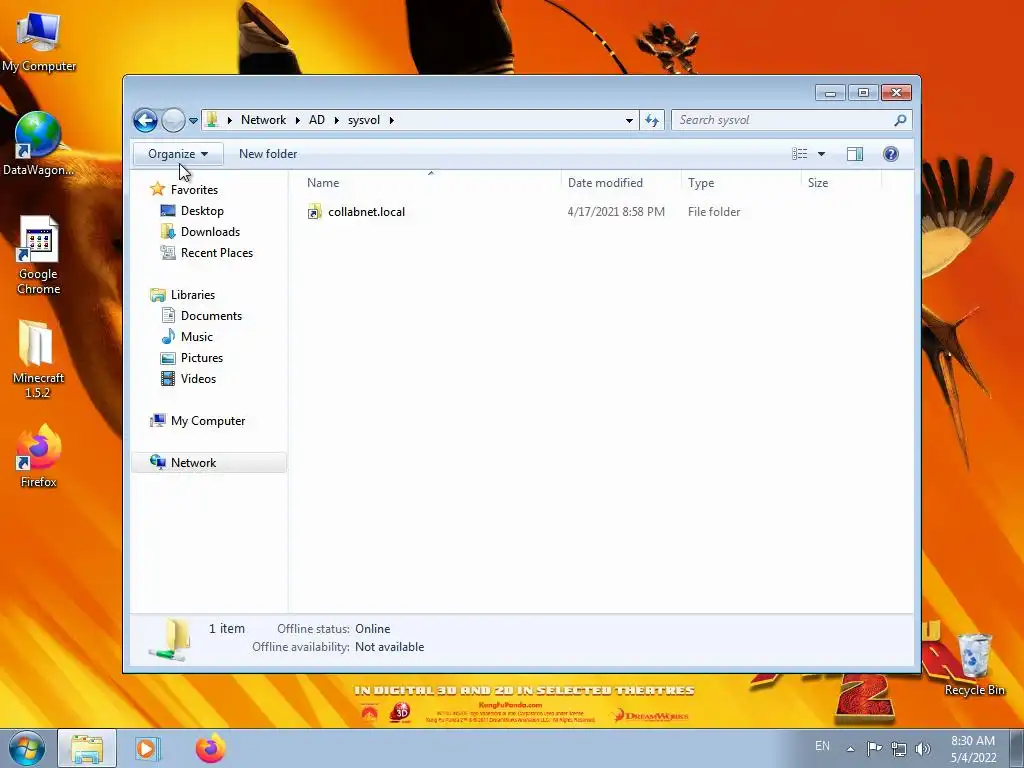Screen dimensions: 1024x768
Task: Minimize the sysvol Explorer window
Action: [x=830, y=93]
